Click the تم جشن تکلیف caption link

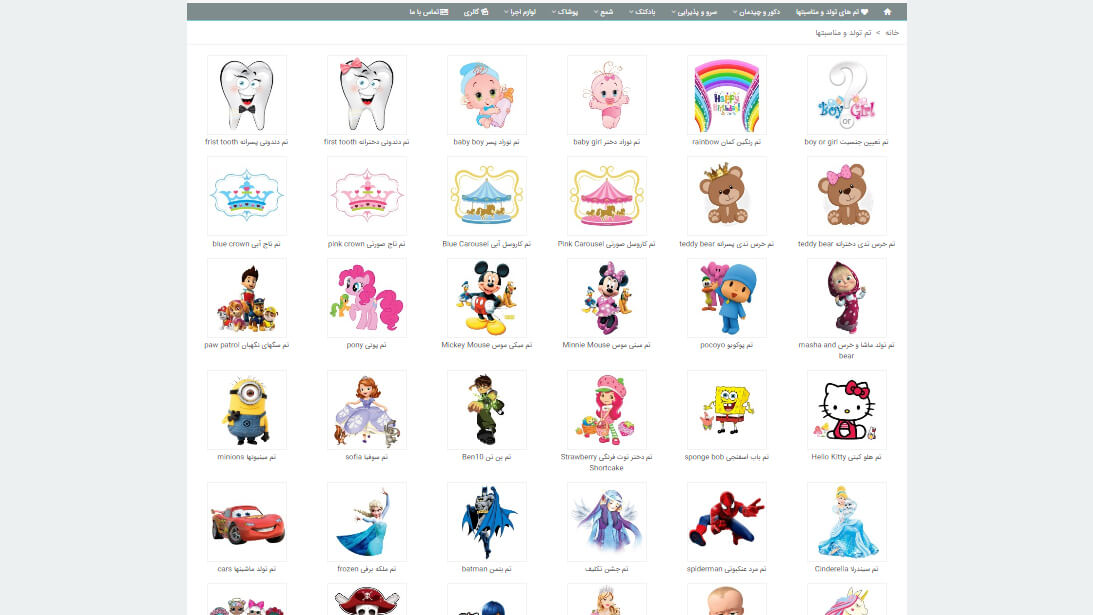(x=606, y=569)
